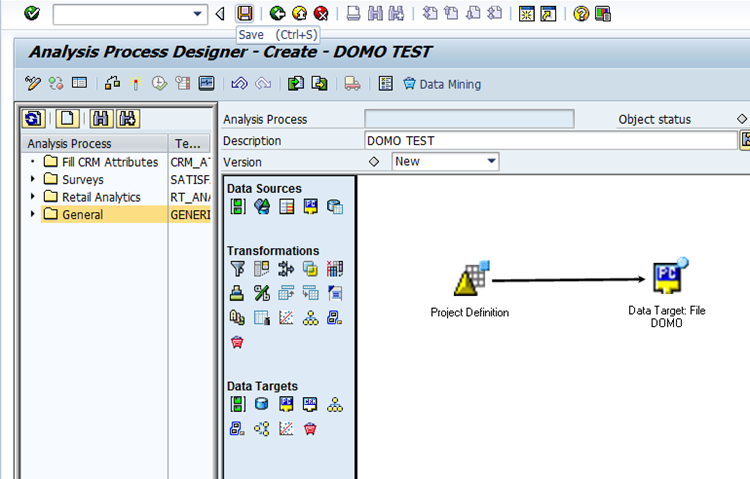This screenshot has height=479, width=750.
Task: Click the decision tree data target icon
Action: [335, 405]
